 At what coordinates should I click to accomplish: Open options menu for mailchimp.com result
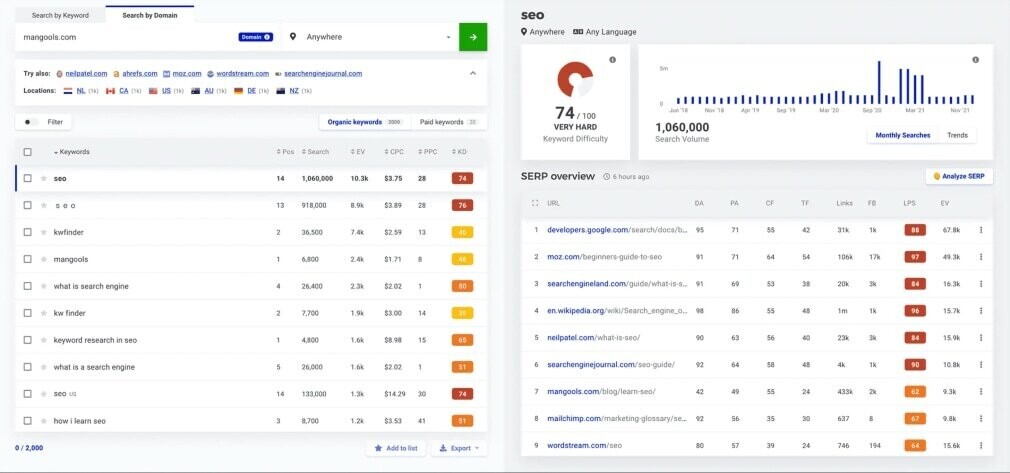(981, 418)
